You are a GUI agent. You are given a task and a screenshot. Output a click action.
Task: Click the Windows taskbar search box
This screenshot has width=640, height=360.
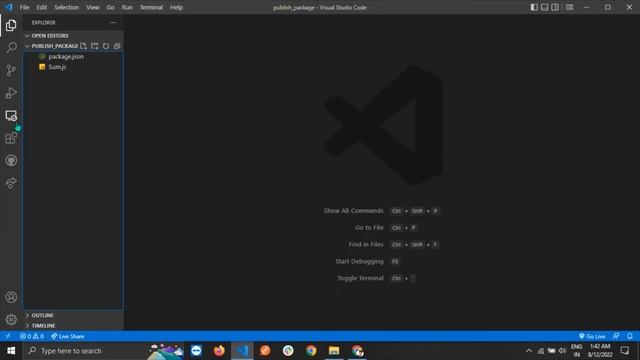click(x=104, y=351)
